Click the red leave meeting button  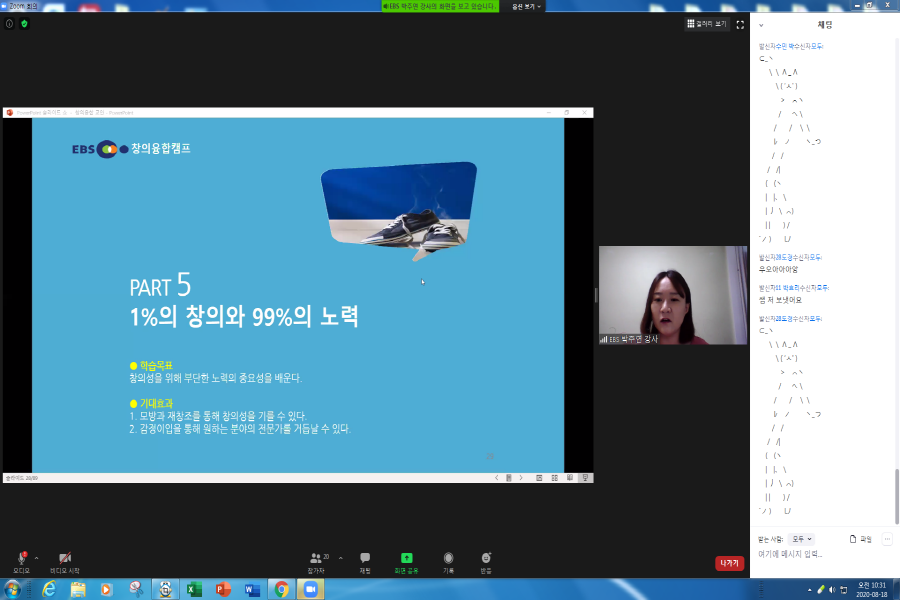729,563
